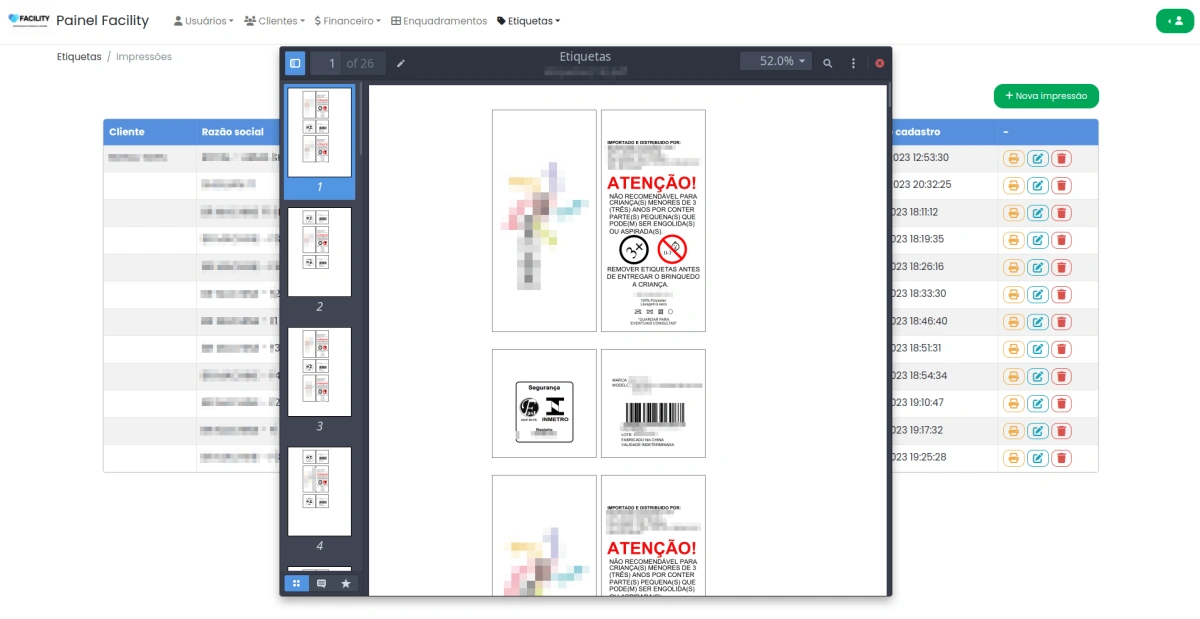Click the Etiquetas breadcrumb link
This screenshot has height=619, width=1200.
coord(79,57)
